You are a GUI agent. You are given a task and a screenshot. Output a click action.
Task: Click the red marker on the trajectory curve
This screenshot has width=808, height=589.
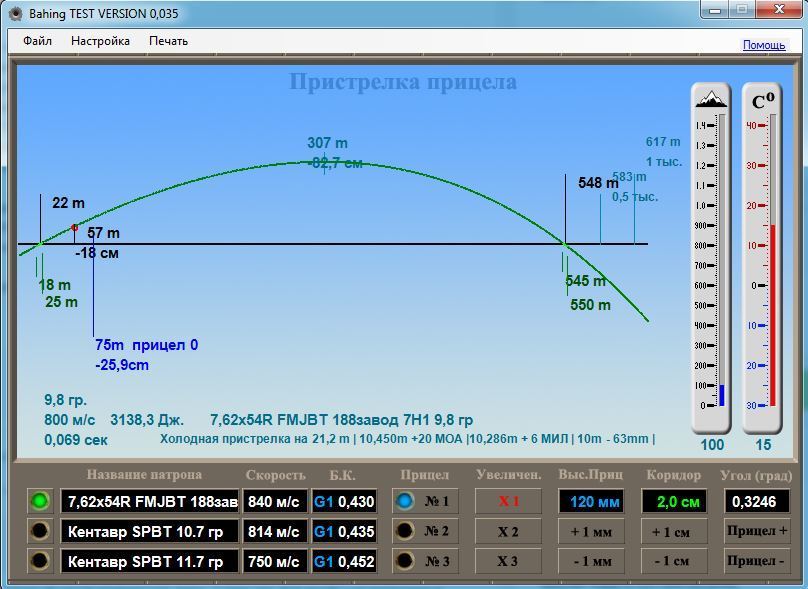(x=74, y=228)
